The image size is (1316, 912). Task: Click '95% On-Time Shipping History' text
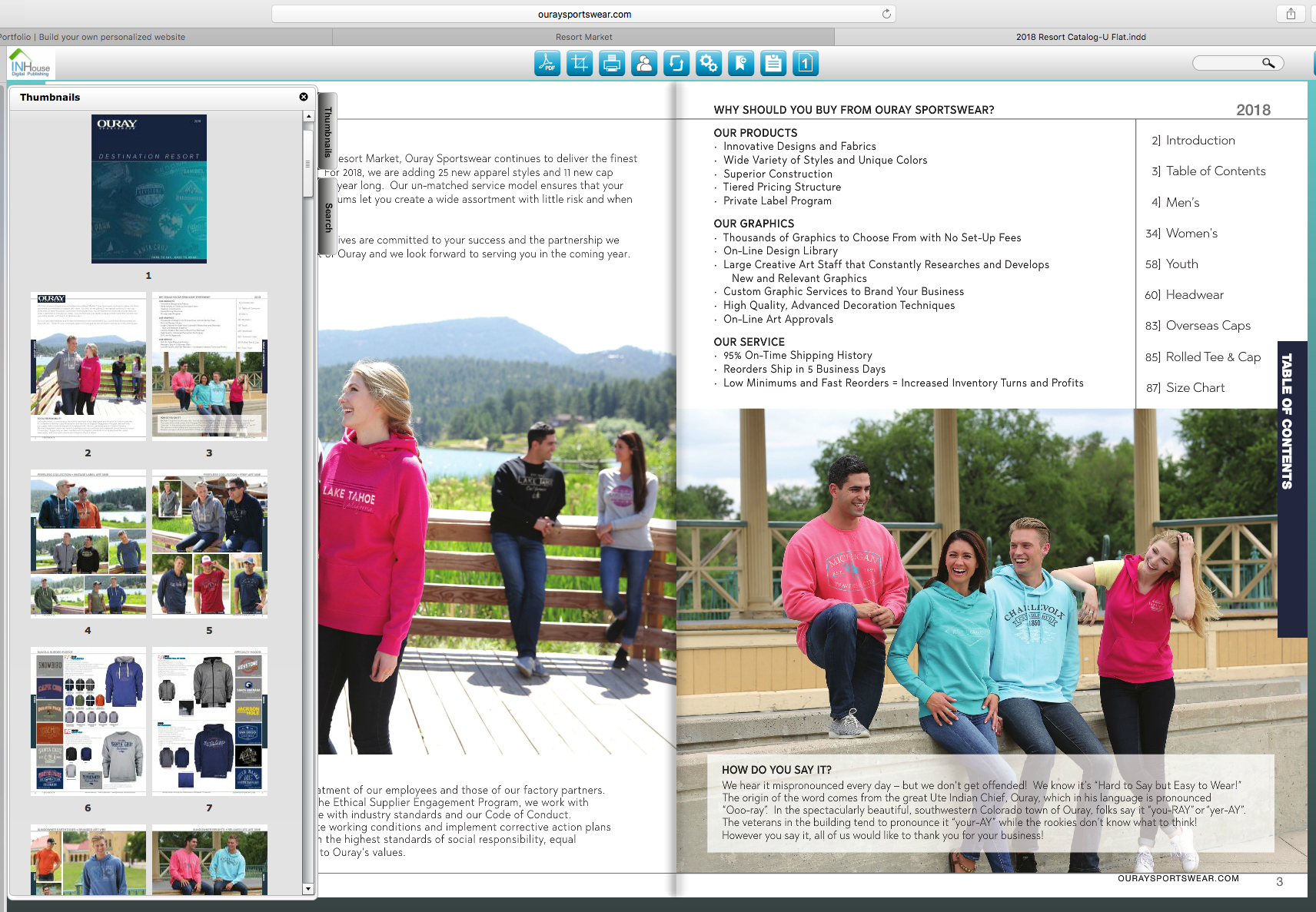[798, 356]
